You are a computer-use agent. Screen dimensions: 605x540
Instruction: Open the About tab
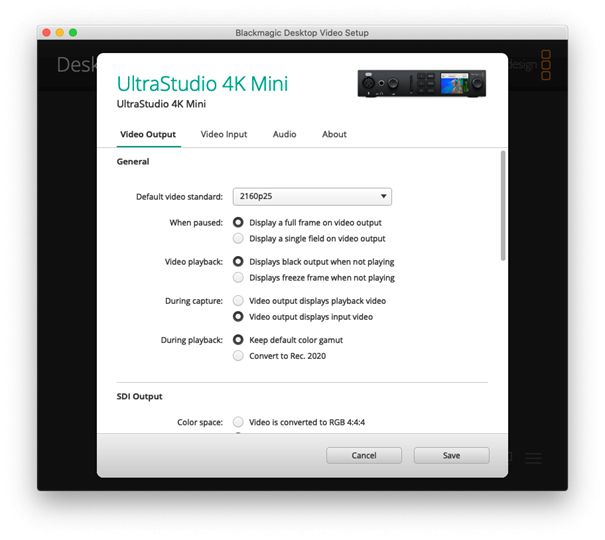[334, 134]
